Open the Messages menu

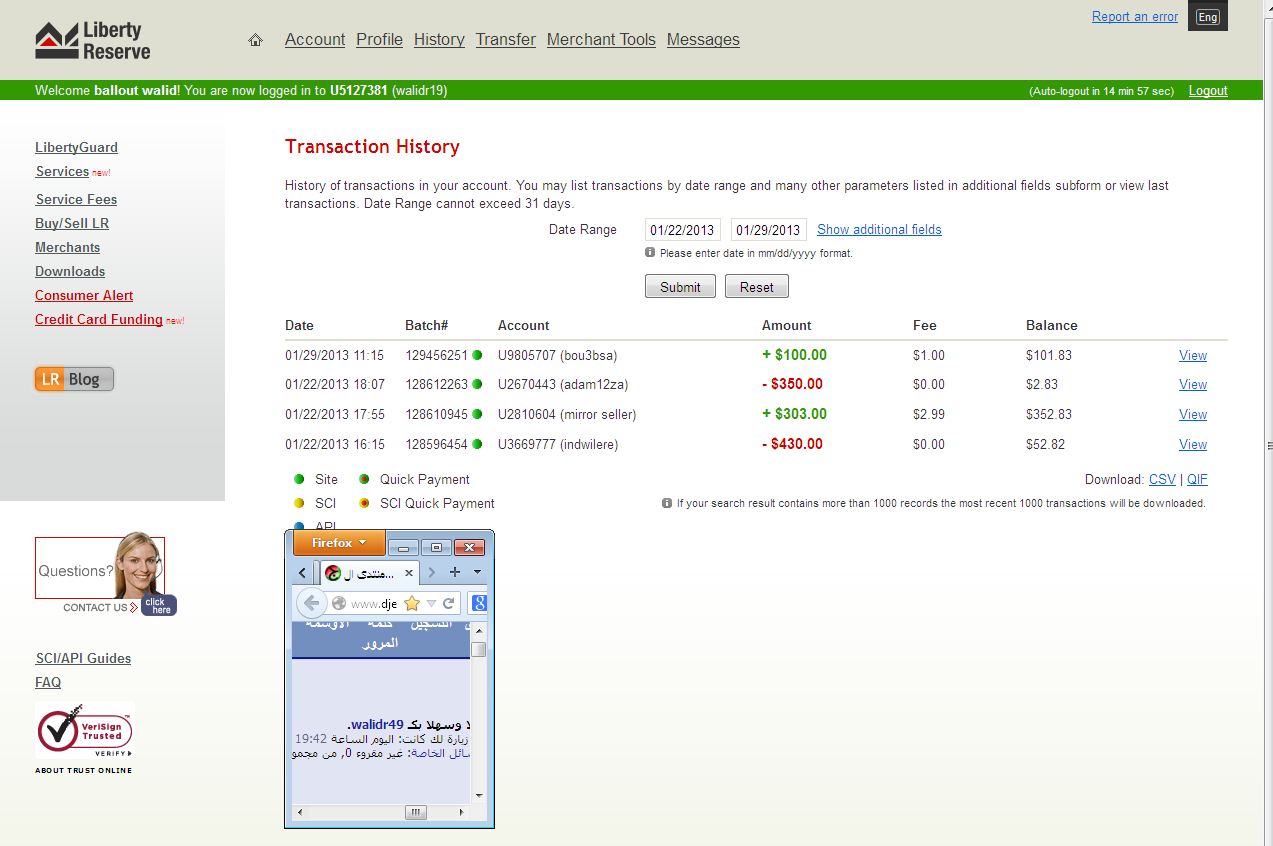tap(703, 40)
